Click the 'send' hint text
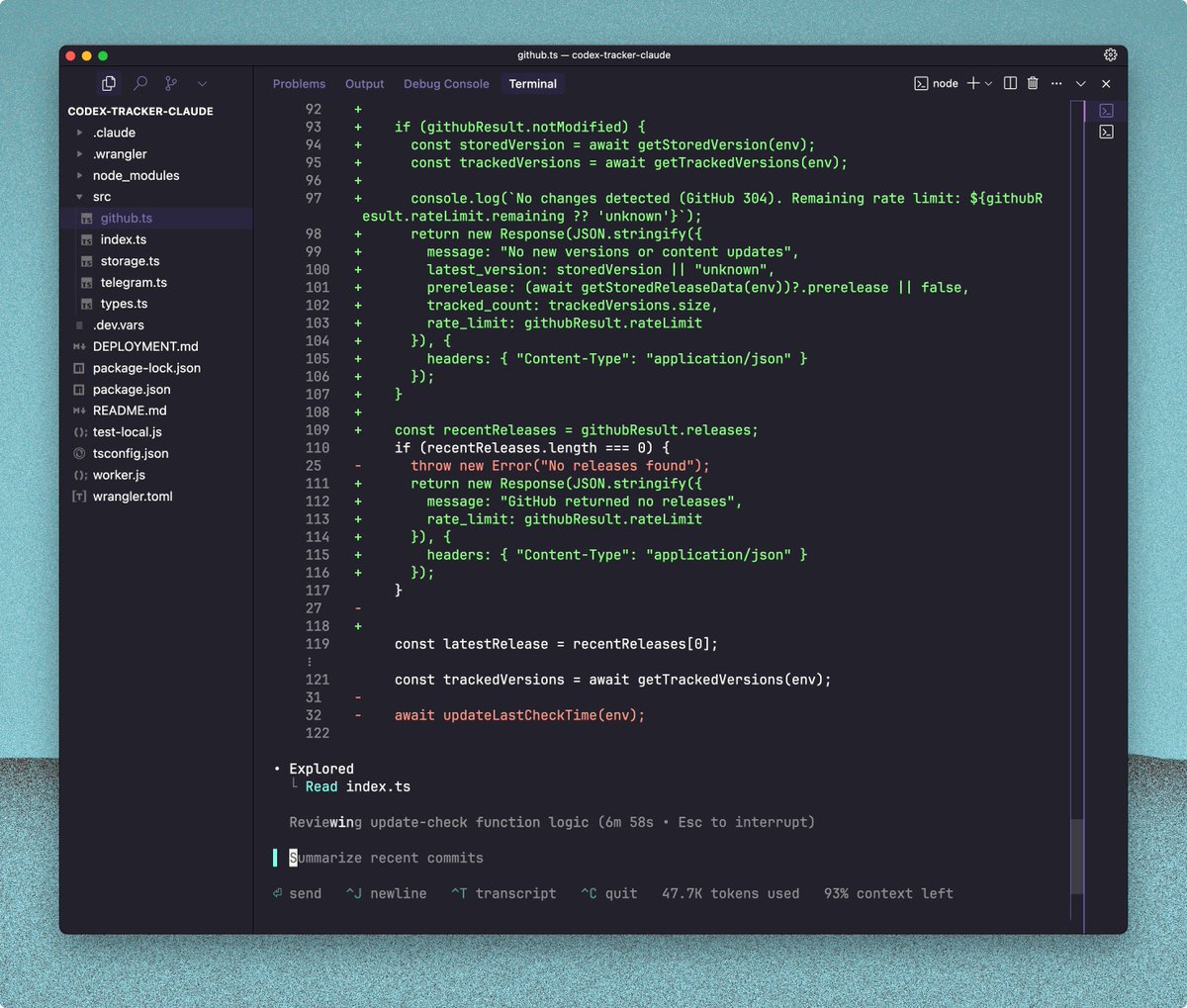The height and width of the screenshot is (1008, 1187). click(305, 894)
